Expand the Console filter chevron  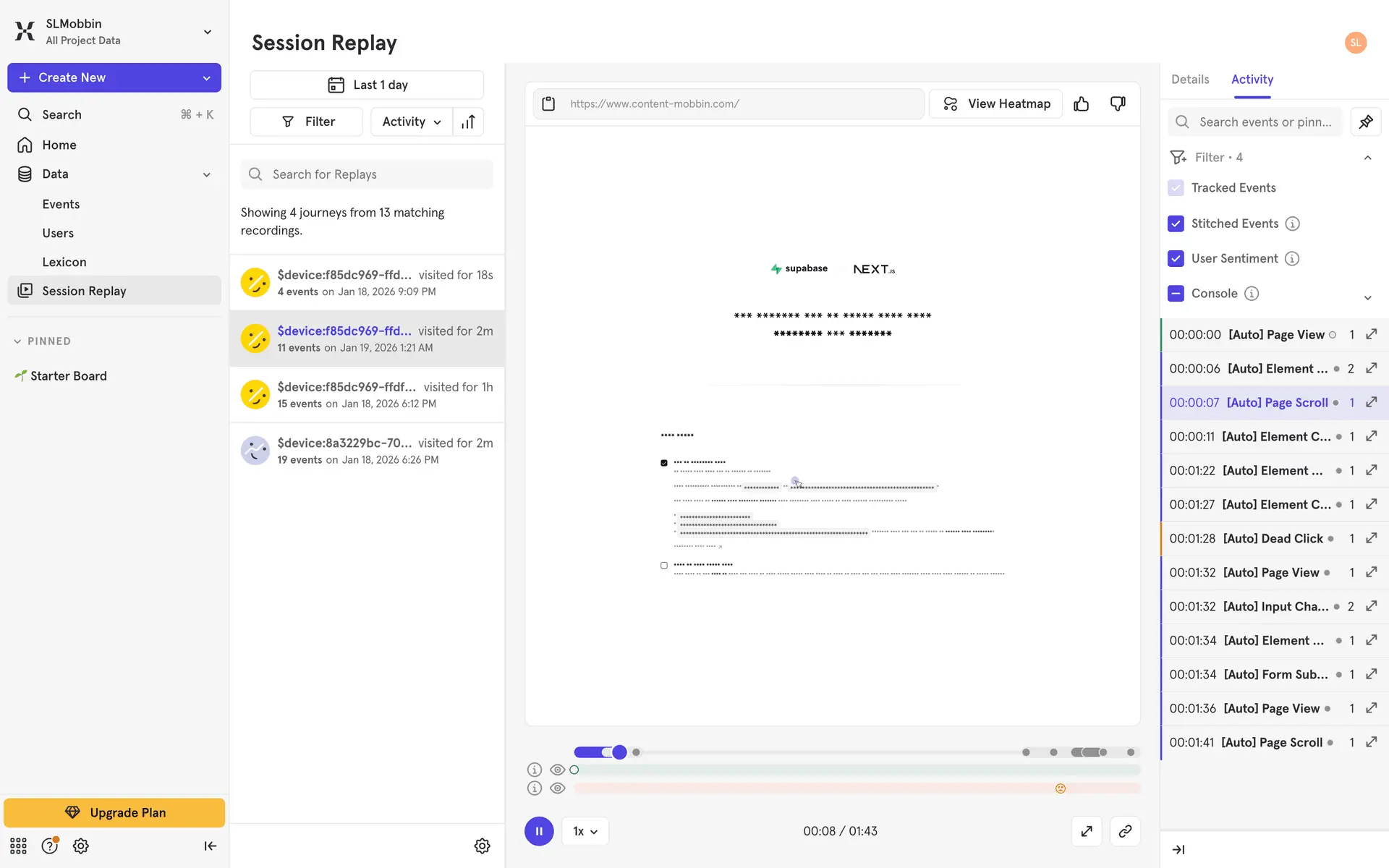click(1367, 297)
